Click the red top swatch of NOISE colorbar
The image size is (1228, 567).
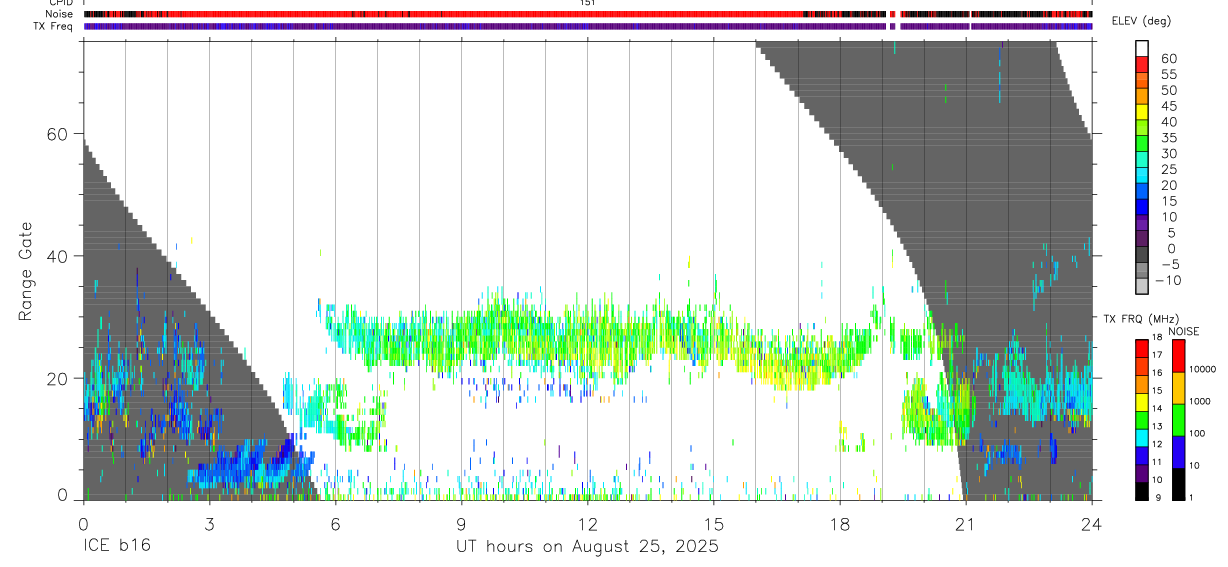click(x=1179, y=355)
